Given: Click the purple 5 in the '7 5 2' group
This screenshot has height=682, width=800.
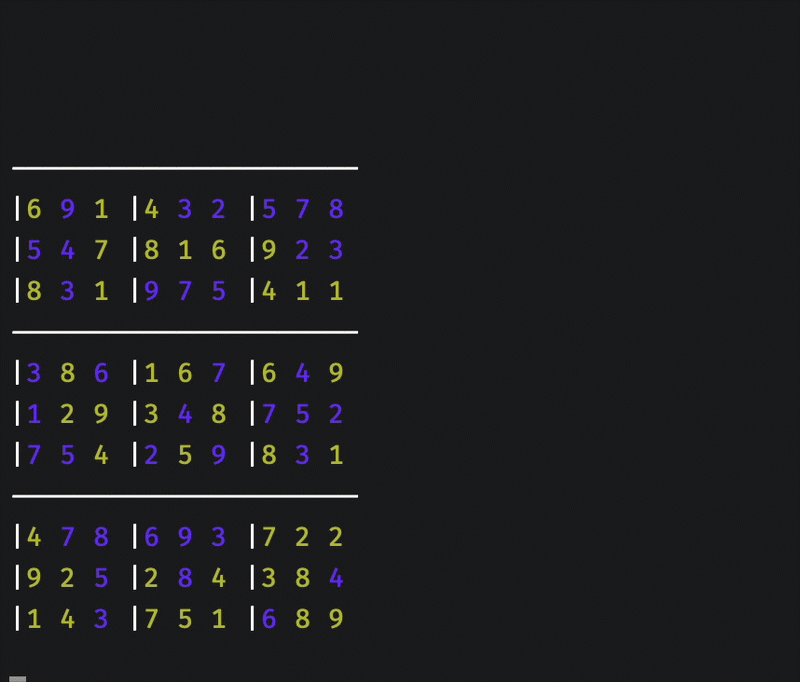Looking at the screenshot, I should [x=303, y=414].
